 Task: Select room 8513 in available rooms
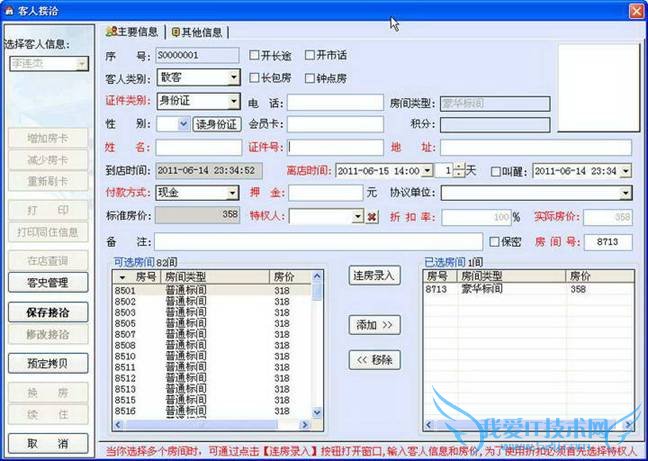coord(212,389)
